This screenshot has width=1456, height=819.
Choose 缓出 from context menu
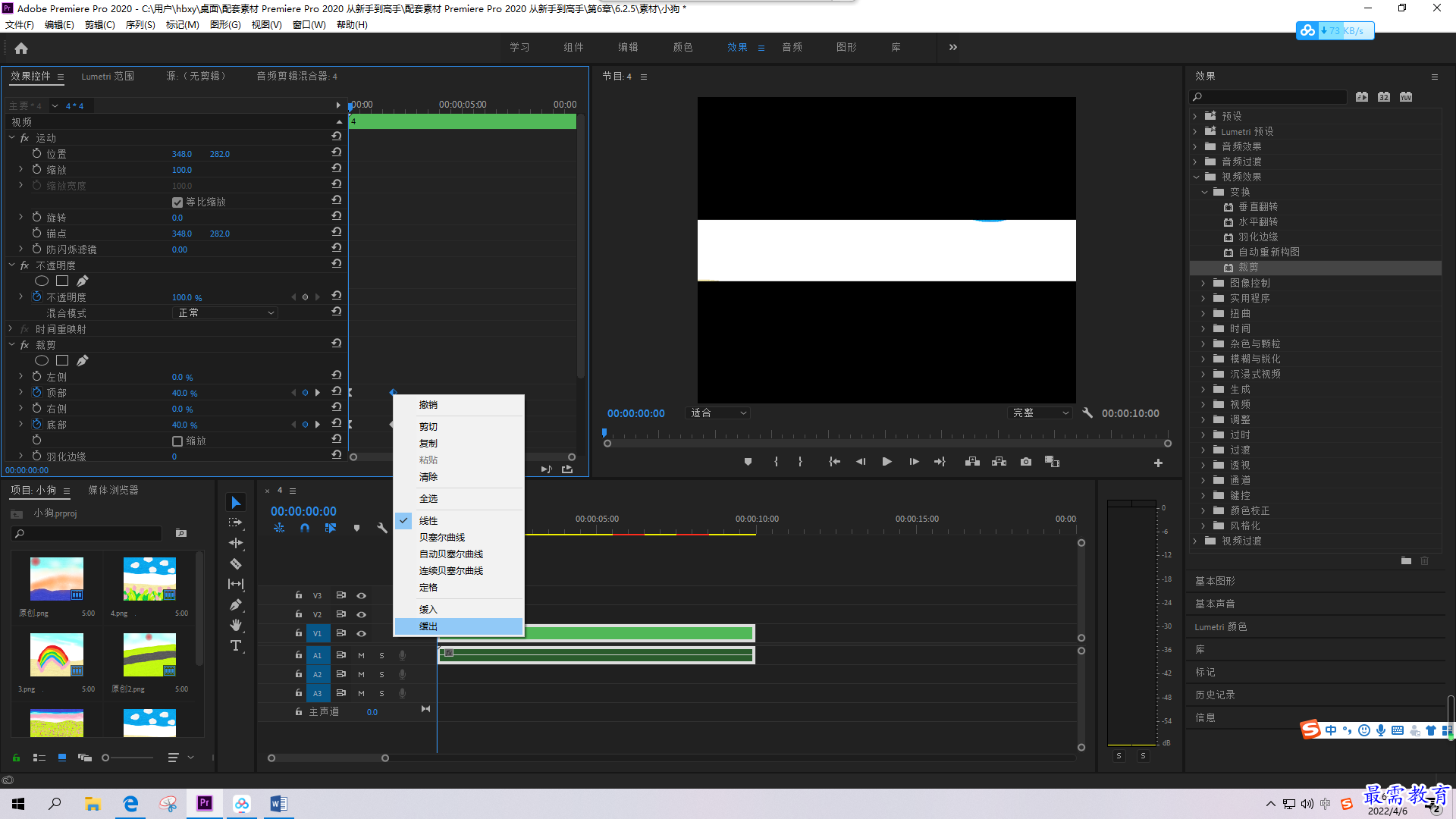458,626
